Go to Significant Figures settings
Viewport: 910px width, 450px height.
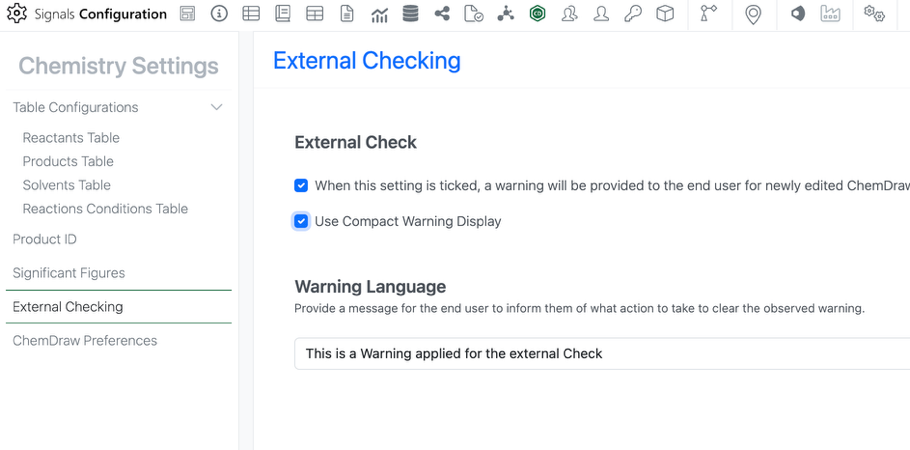tap(68, 273)
